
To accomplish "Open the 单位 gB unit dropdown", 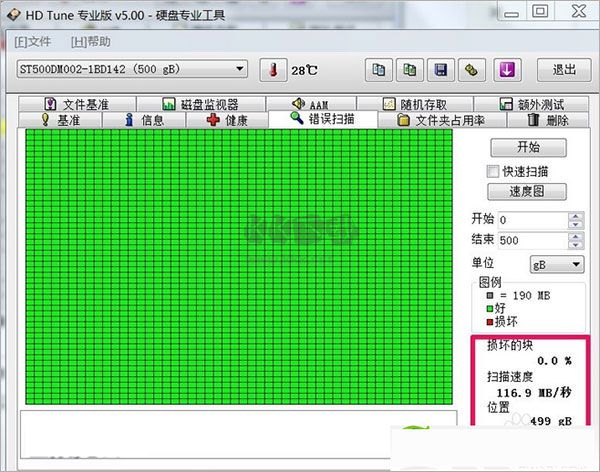I will (557, 265).
